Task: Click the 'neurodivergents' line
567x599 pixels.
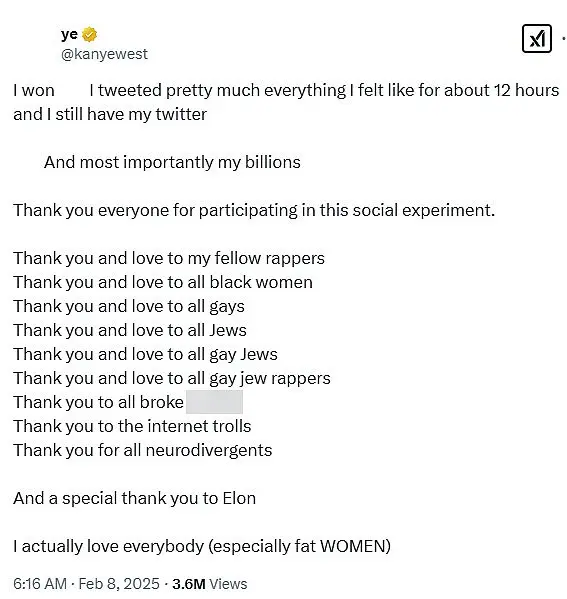Action: pos(143,450)
